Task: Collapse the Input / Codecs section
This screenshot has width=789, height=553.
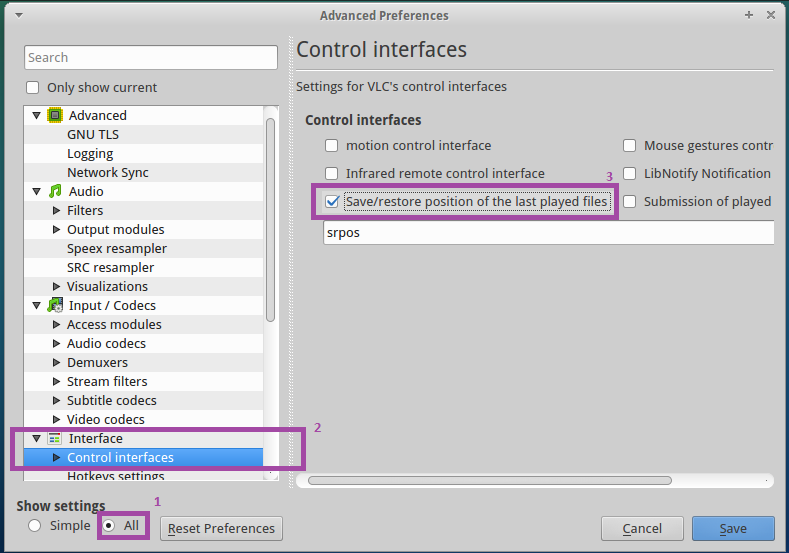Action: [x=36, y=305]
